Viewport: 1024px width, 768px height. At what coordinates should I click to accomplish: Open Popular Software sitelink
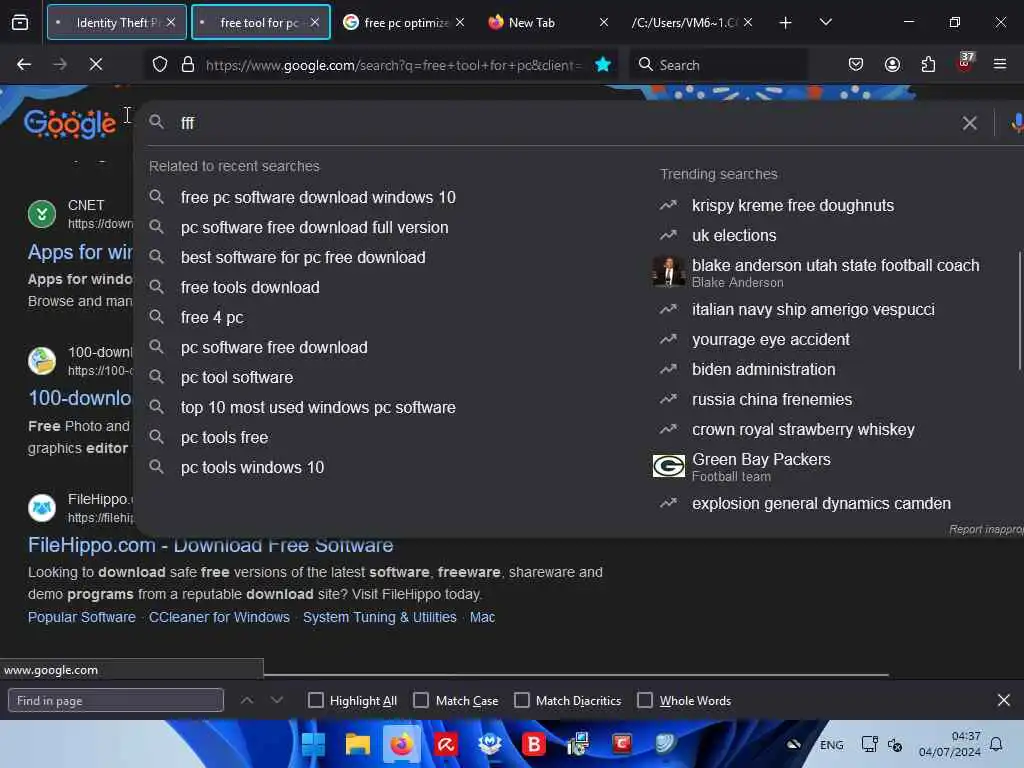pos(82,617)
